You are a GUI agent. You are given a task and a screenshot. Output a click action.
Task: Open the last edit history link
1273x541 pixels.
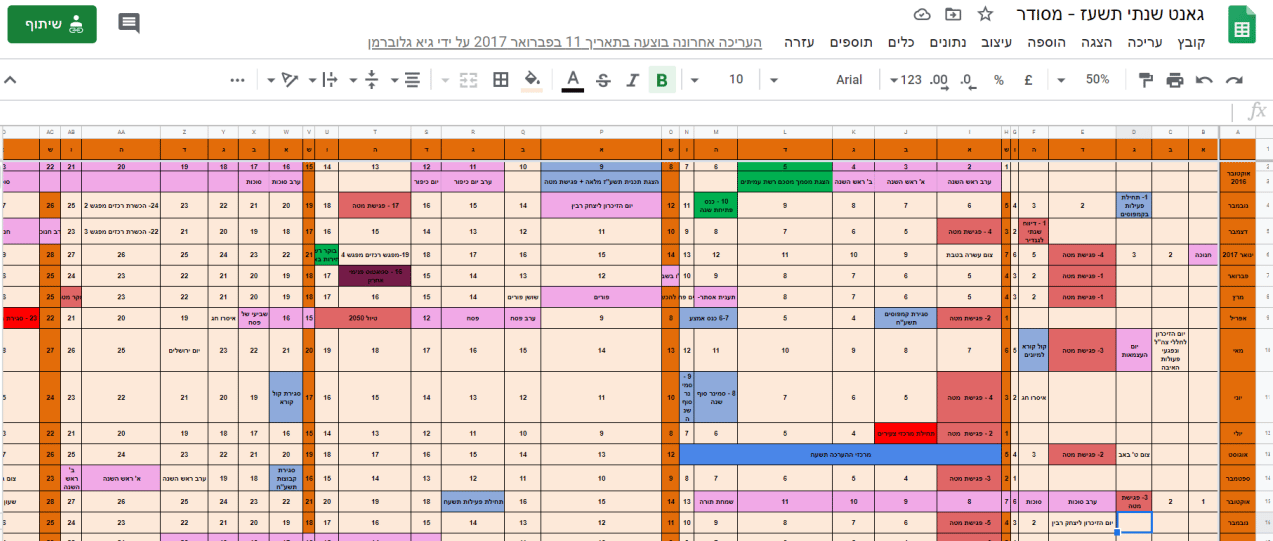coord(564,42)
